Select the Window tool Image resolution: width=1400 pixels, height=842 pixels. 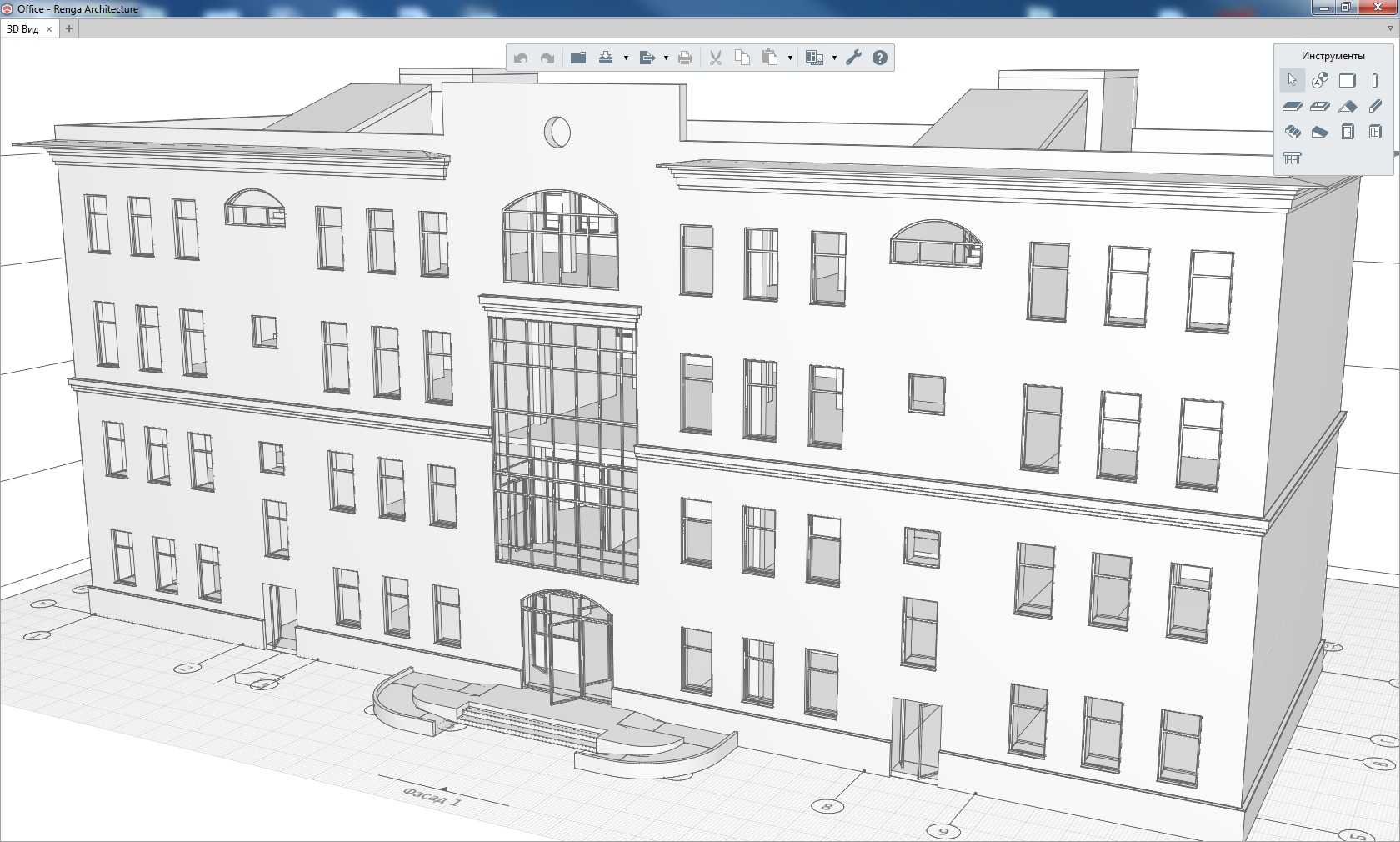click(x=1375, y=132)
